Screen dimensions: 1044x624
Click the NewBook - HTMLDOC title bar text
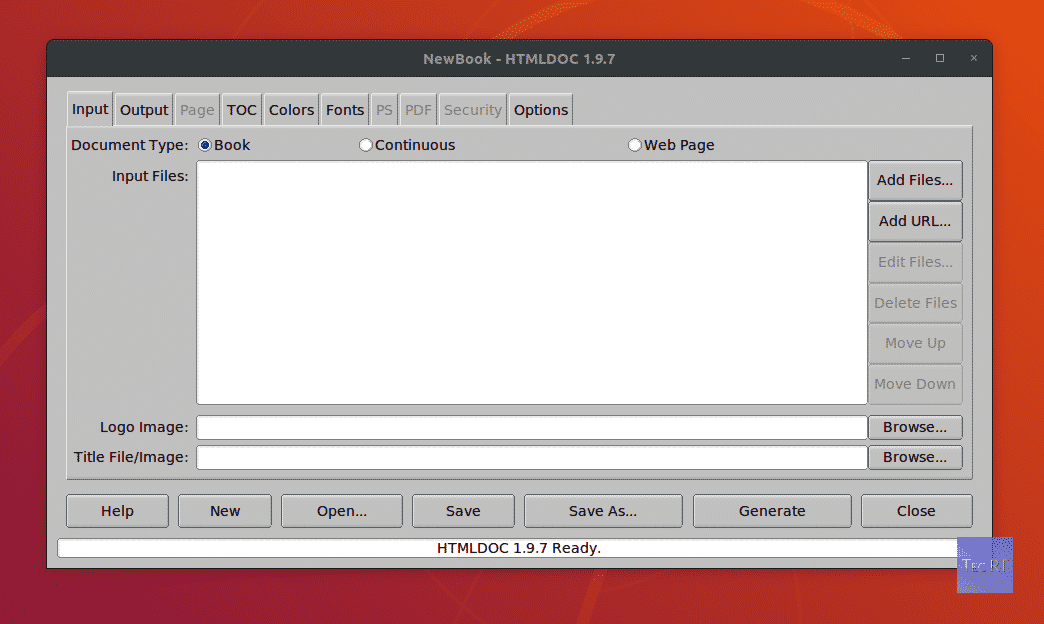[x=519, y=59]
